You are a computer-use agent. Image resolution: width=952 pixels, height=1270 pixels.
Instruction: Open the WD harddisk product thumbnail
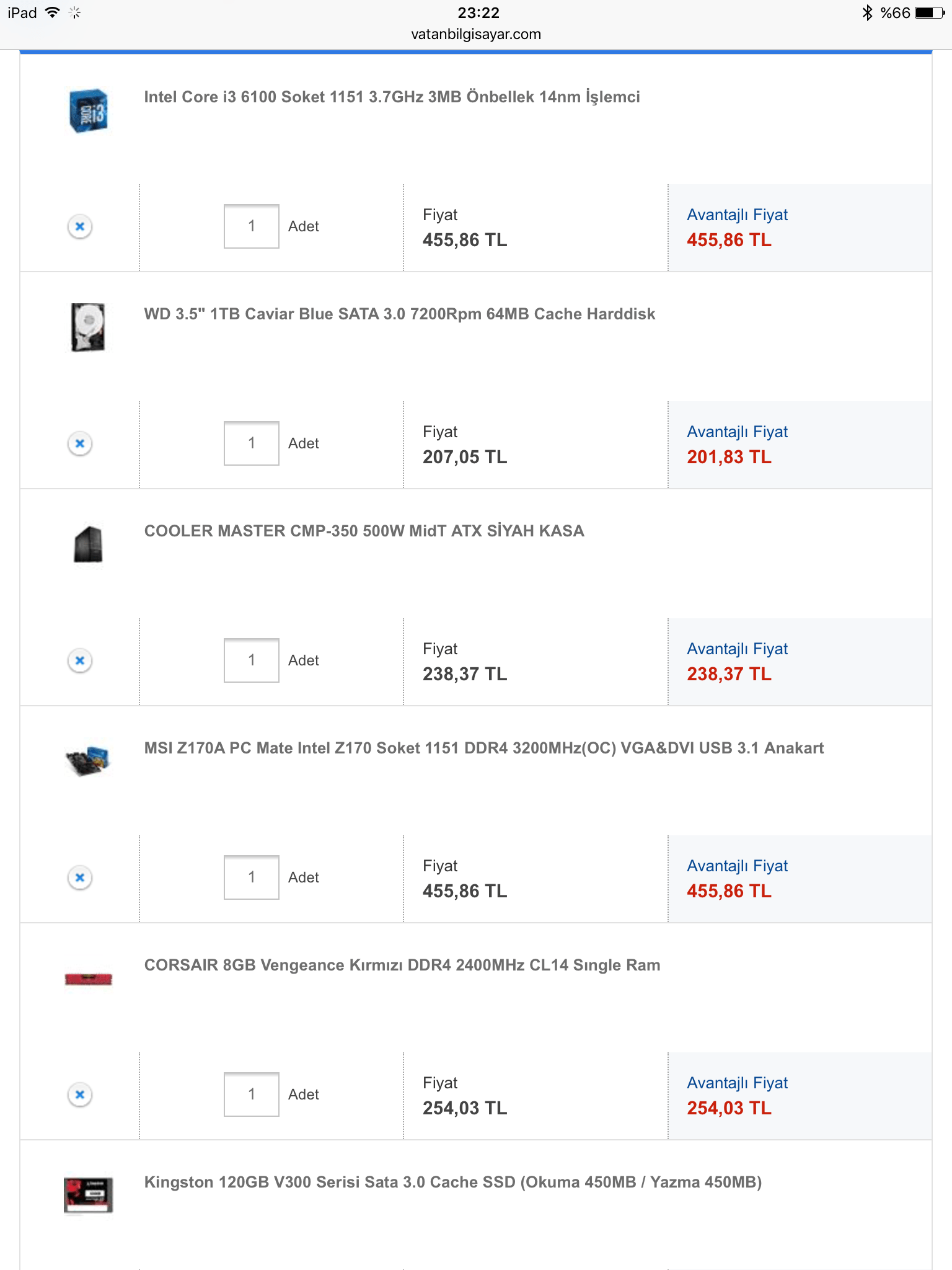88,327
